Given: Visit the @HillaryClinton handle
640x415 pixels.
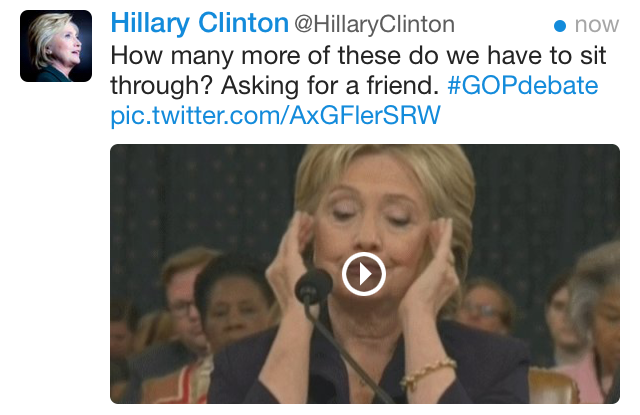Looking at the screenshot, I should (374, 24).
